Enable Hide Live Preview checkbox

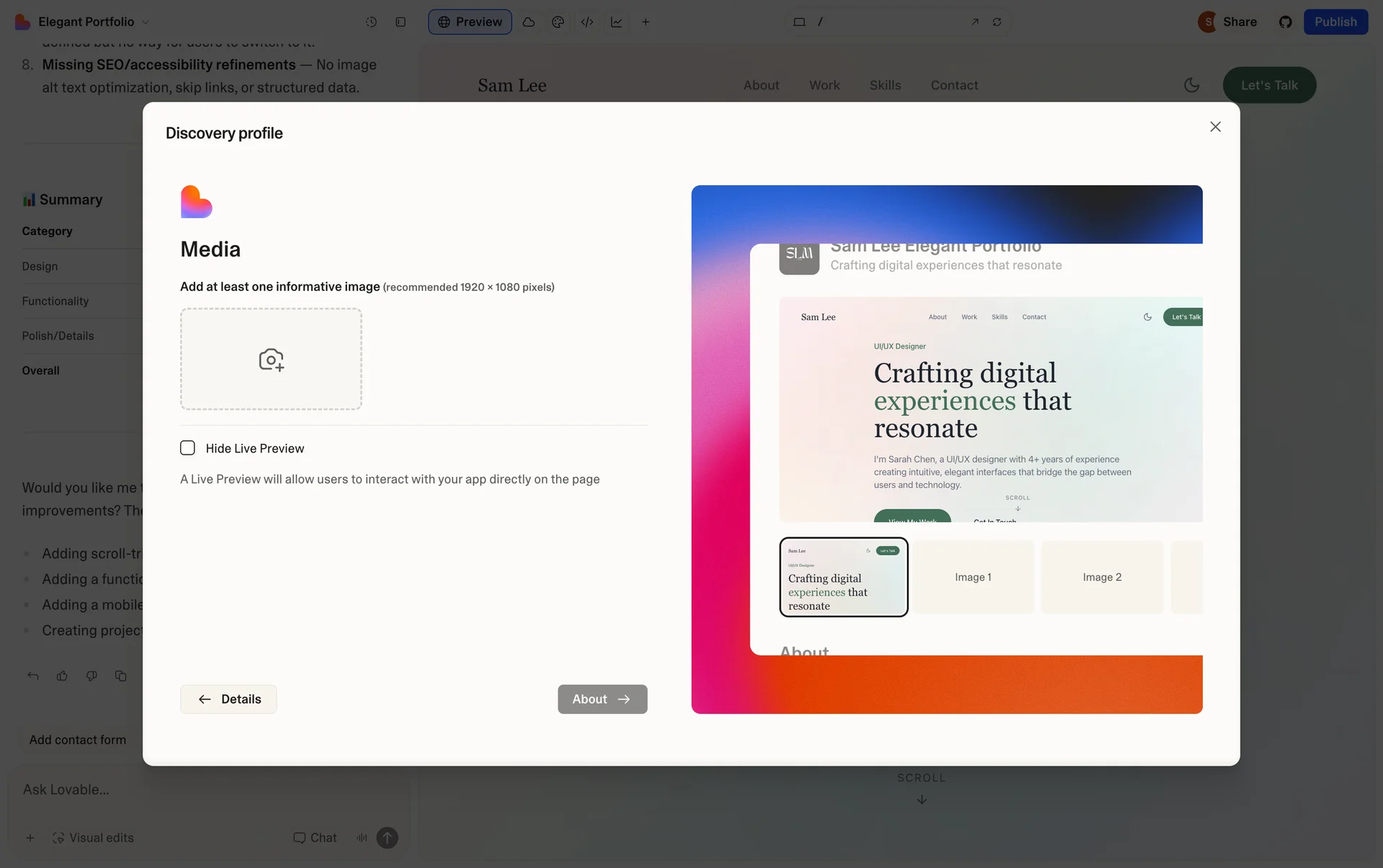(x=188, y=448)
